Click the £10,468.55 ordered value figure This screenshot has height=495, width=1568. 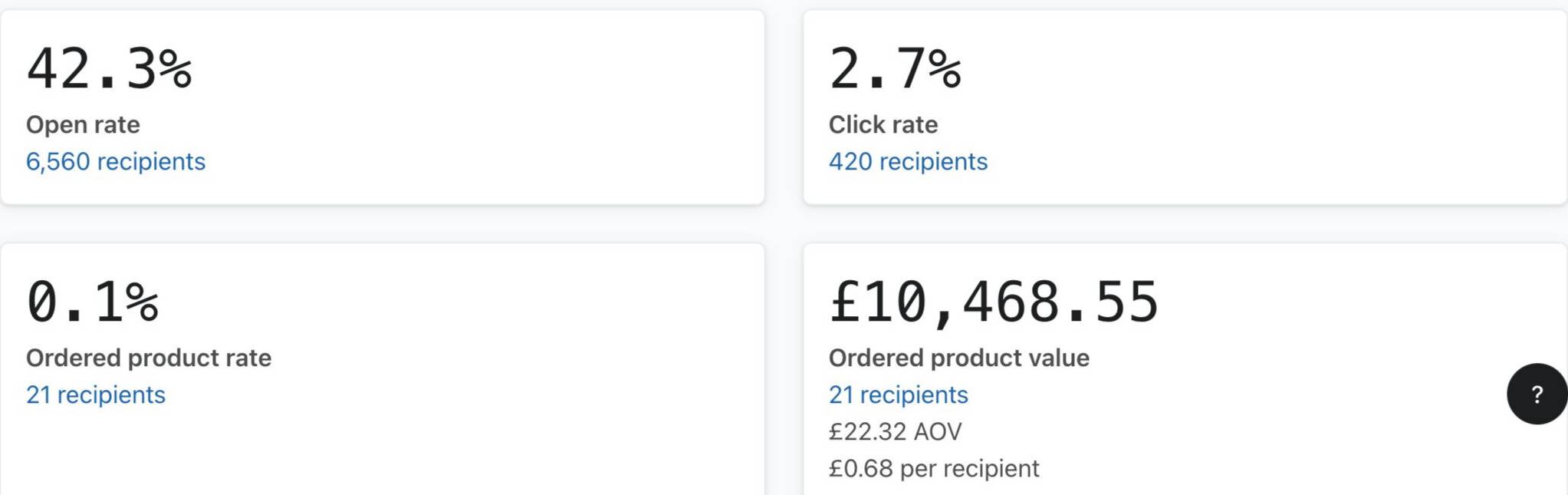994,302
